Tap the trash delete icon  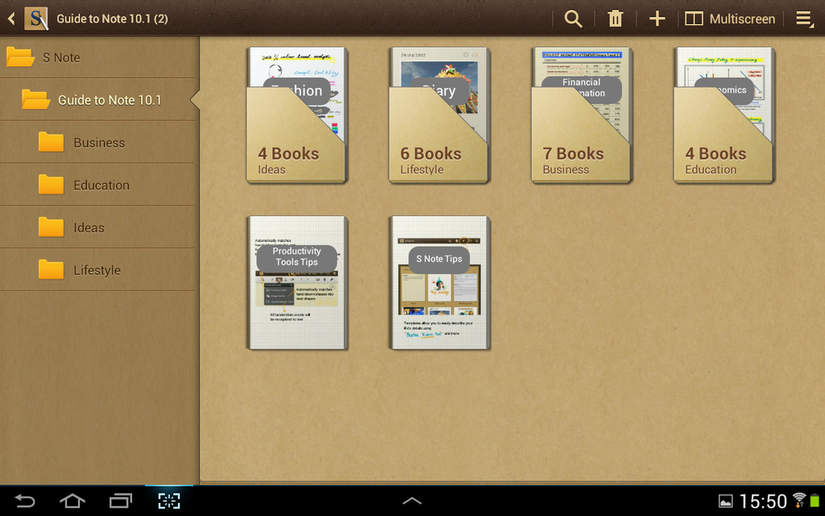pyautogui.click(x=615, y=19)
